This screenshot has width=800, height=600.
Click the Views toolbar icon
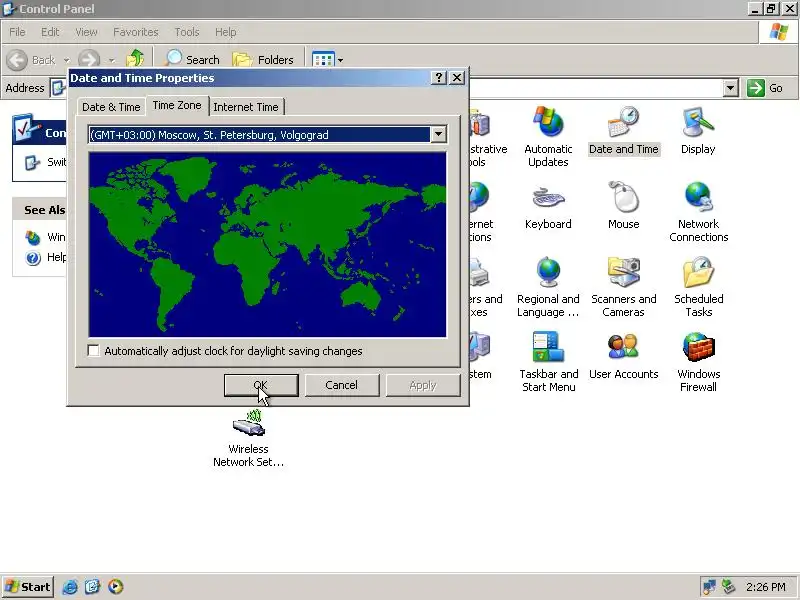click(x=323, y=60)
